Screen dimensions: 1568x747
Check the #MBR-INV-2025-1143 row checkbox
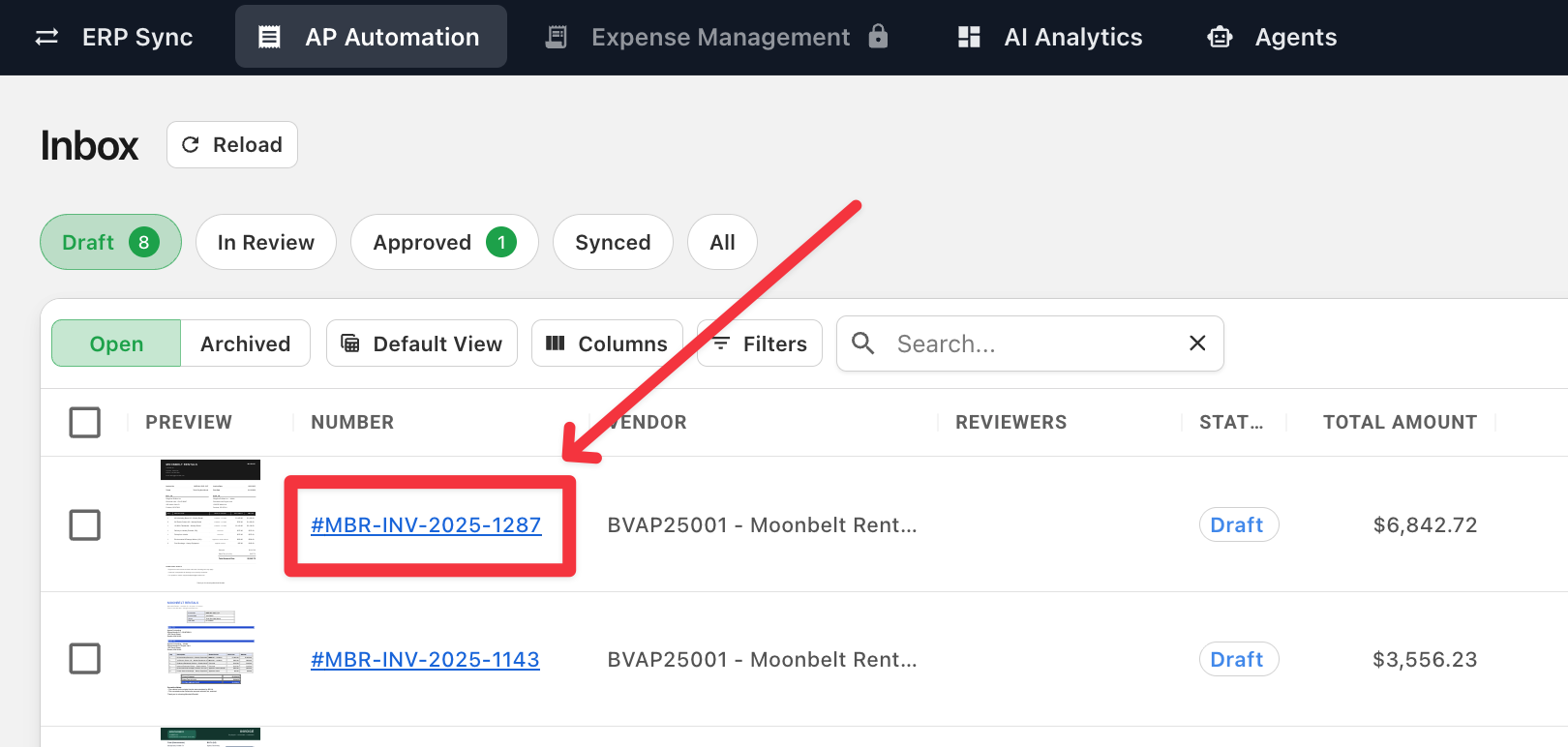coord(85,658)
